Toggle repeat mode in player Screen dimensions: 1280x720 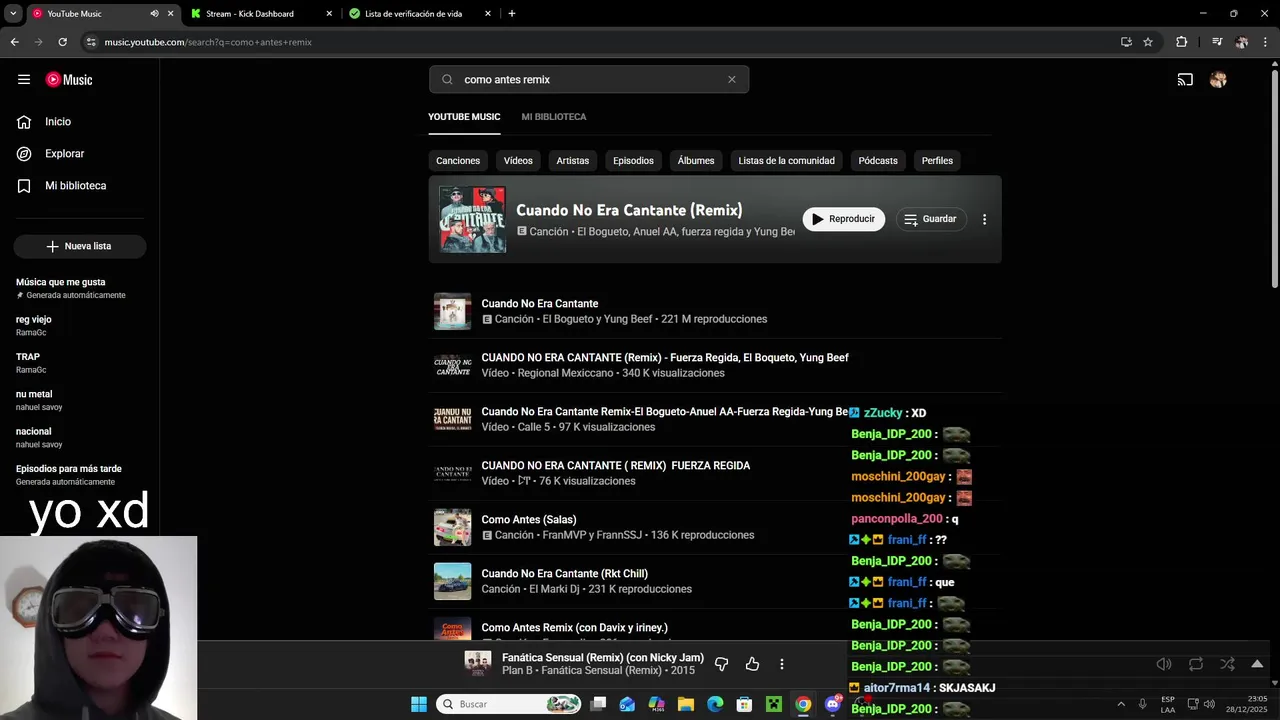1196,664
